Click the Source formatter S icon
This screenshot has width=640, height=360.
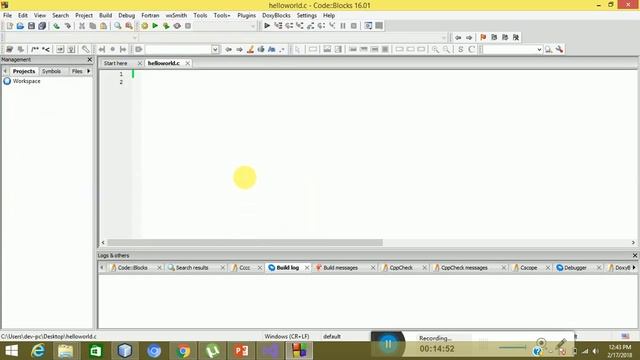pos(460,49)
